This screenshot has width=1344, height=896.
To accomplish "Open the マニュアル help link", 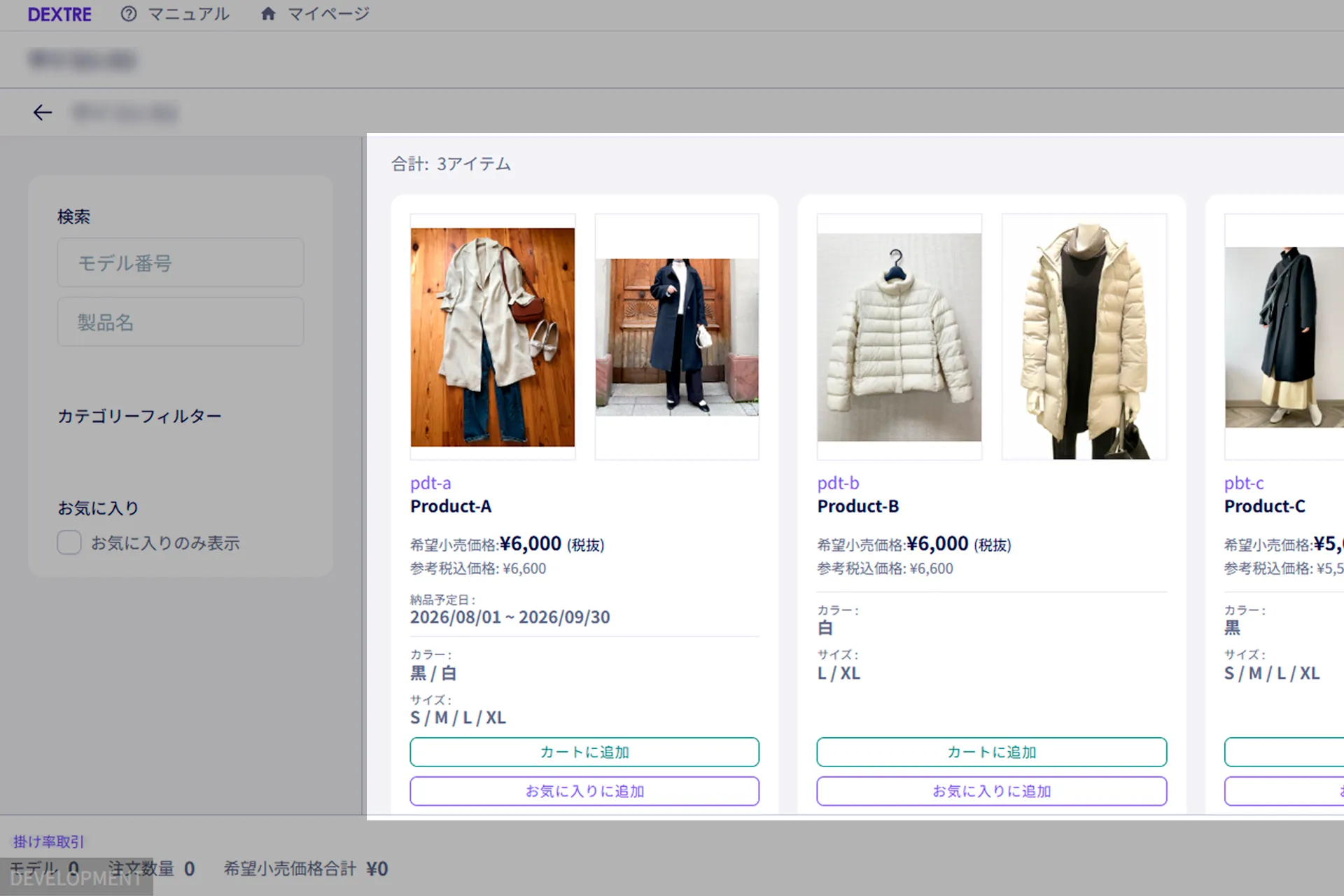I will point(188,14).
